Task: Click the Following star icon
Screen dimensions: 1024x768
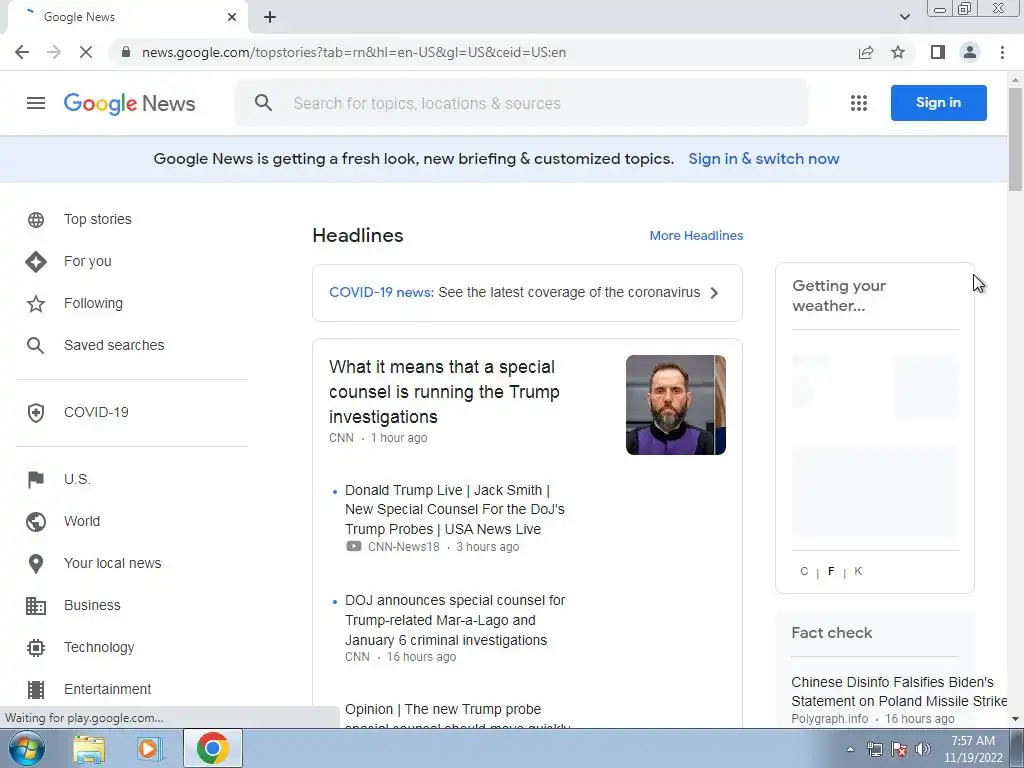Action: pyautogui.click(x=36, y=303)
